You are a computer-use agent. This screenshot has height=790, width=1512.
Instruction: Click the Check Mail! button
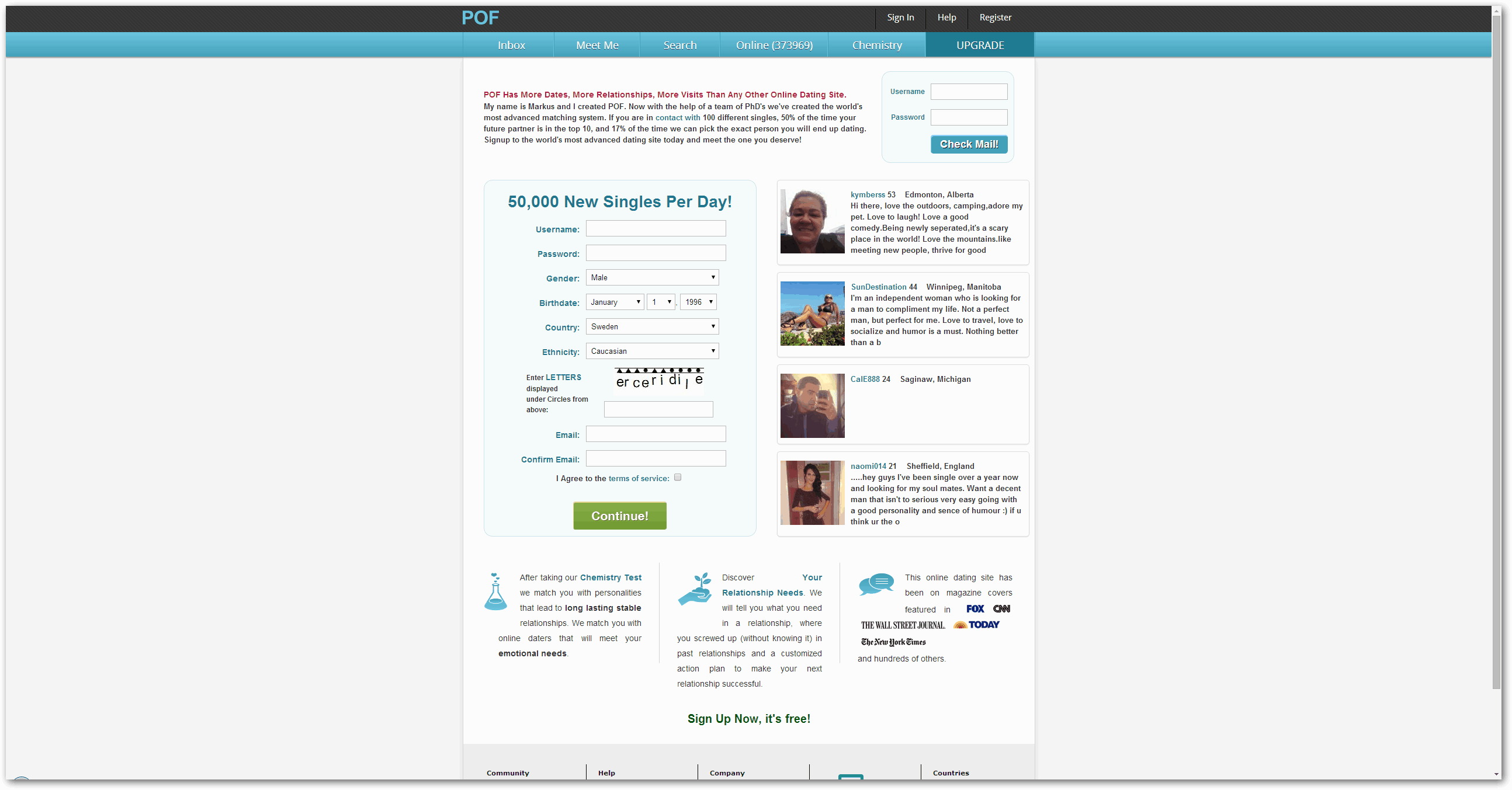(x=969, y=144)
